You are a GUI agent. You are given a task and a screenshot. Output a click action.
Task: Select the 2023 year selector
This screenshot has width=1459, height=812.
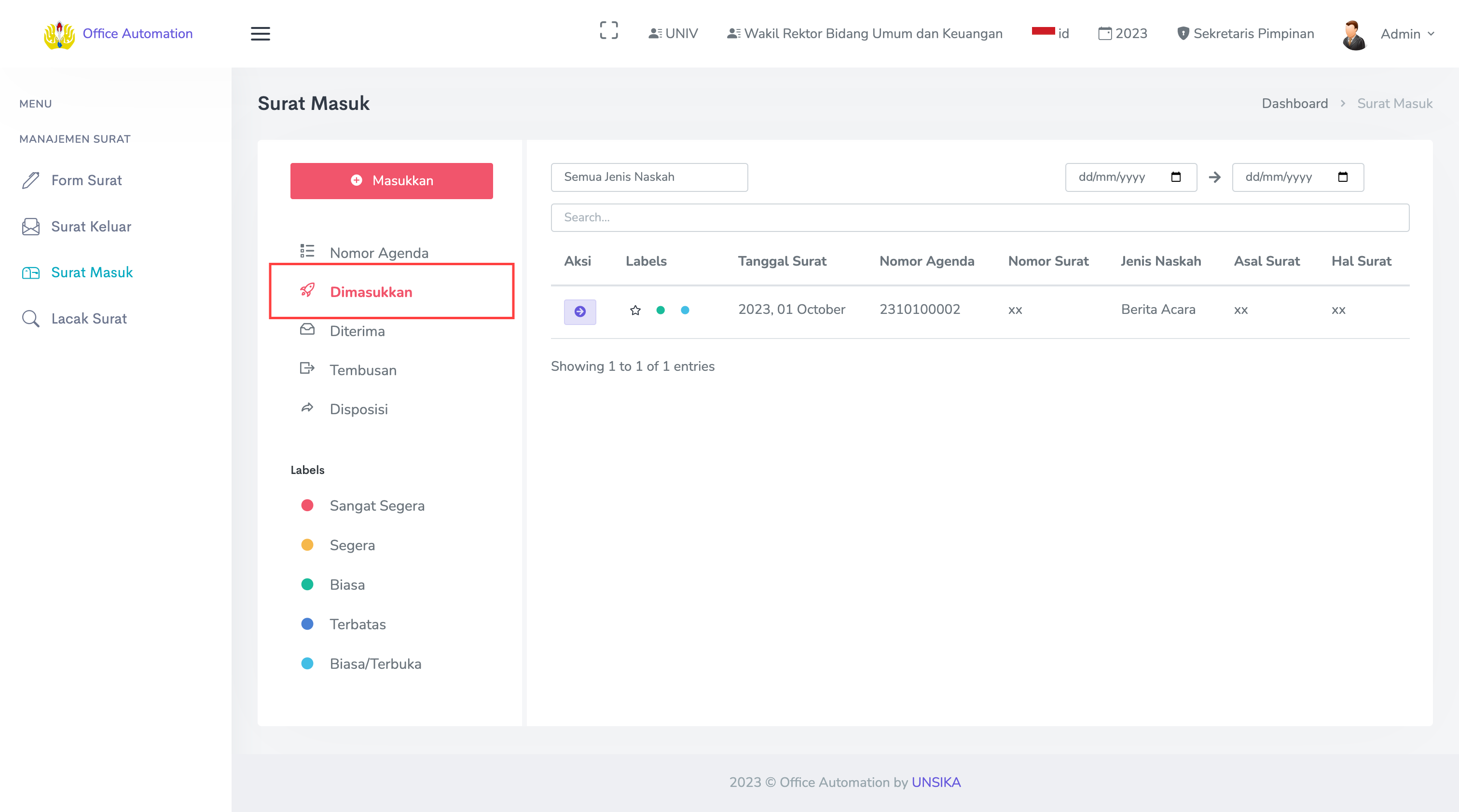pyautogui.click(x=1122, y=33)
